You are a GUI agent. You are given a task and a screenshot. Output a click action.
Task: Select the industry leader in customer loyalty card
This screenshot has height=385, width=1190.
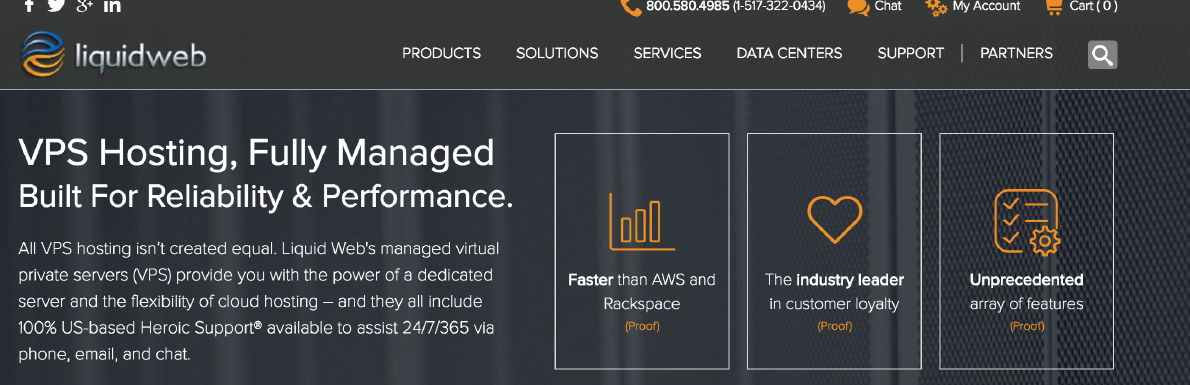(x=835, y=251)
